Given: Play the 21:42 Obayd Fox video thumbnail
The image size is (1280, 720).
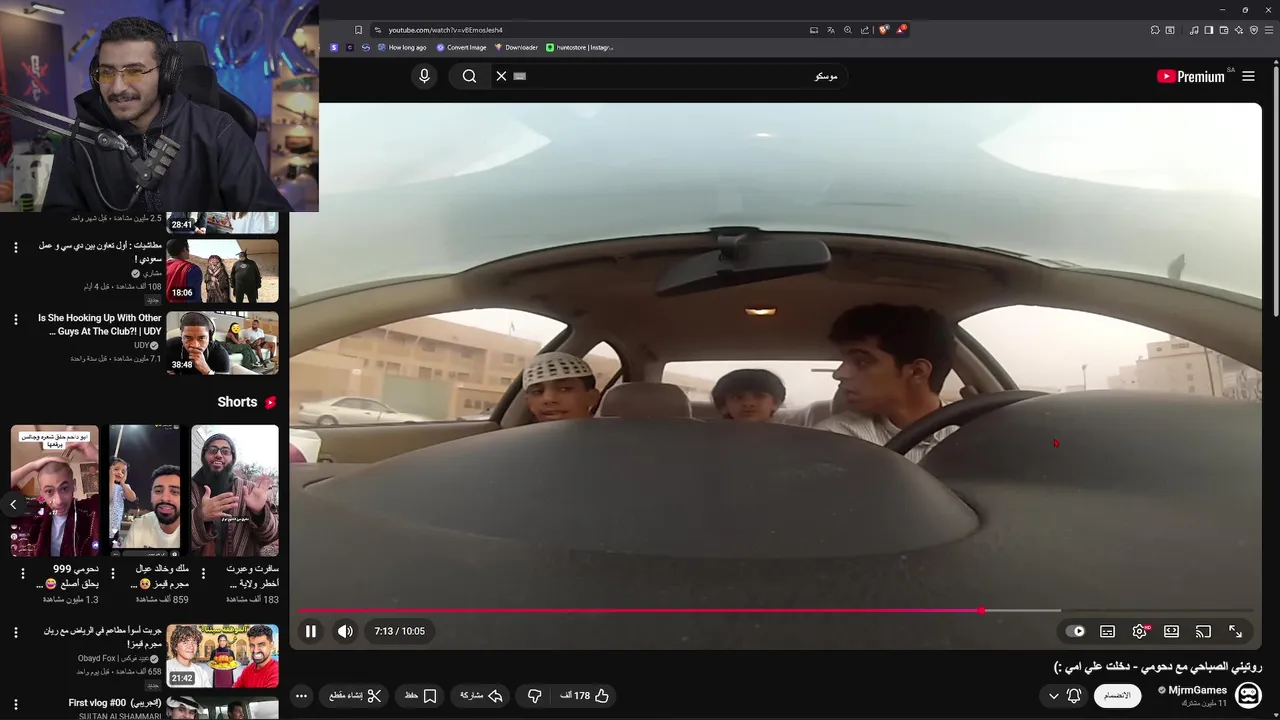Looking at the screenshot, I should point(222,656).
